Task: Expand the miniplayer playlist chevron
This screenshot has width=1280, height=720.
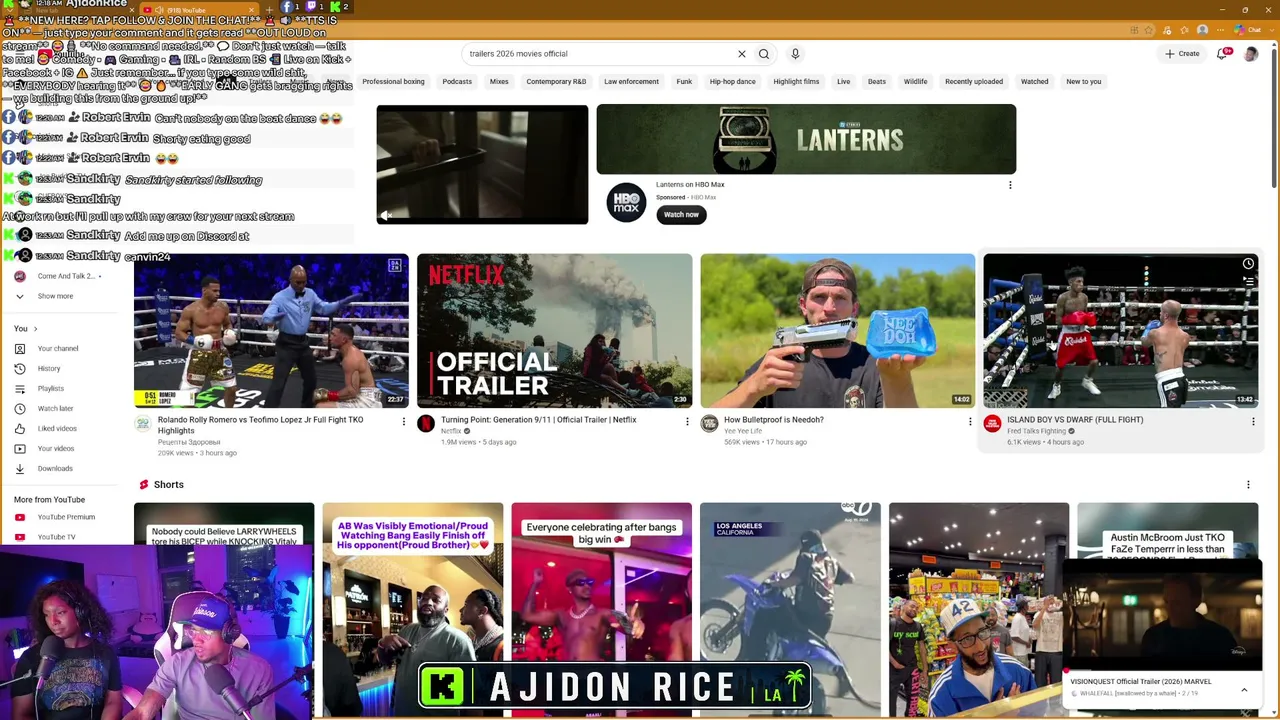Action: pyautogui.click(x=1244, y=690)
